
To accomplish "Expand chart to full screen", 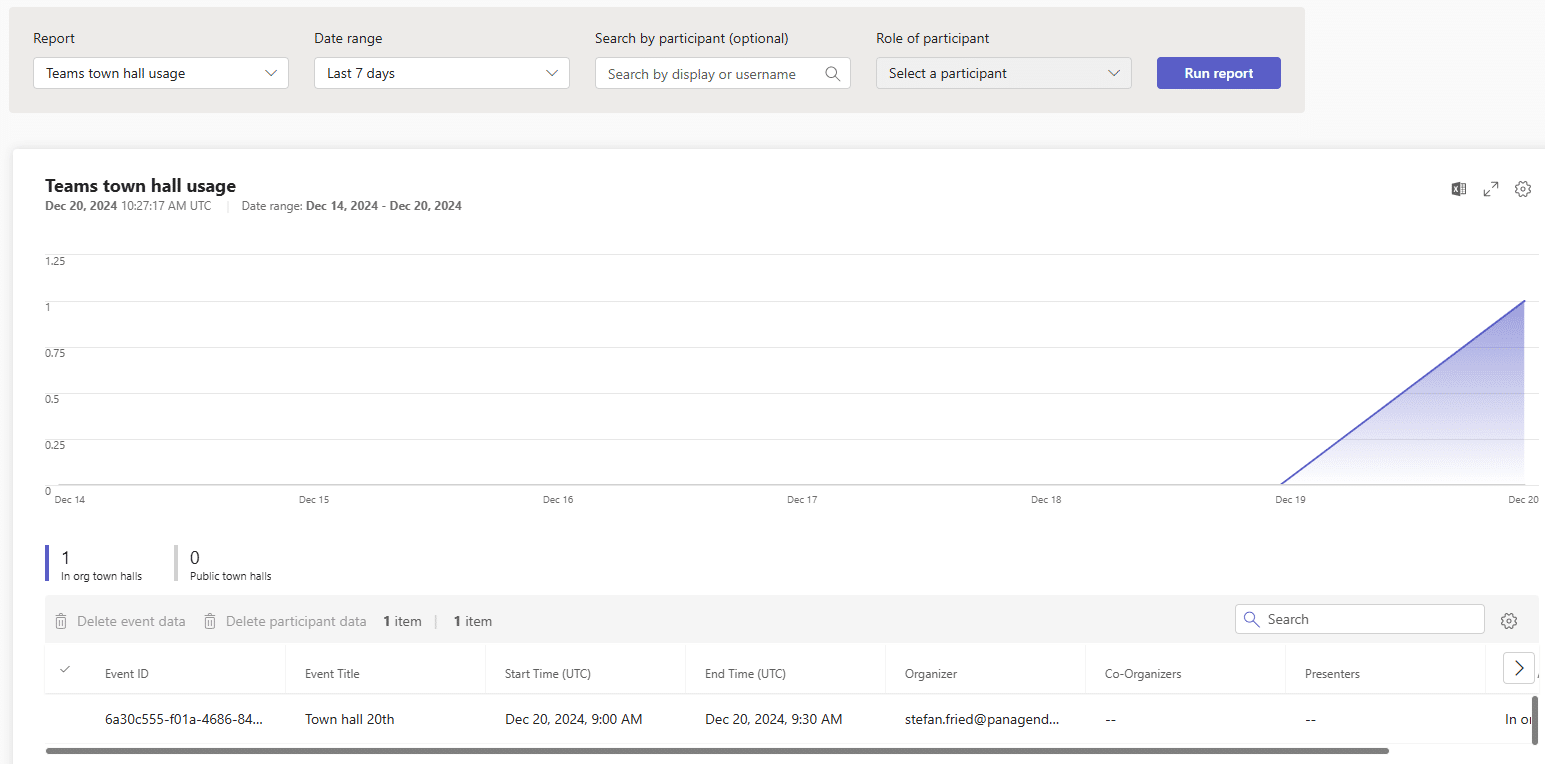I will [x=1491, y=189].
